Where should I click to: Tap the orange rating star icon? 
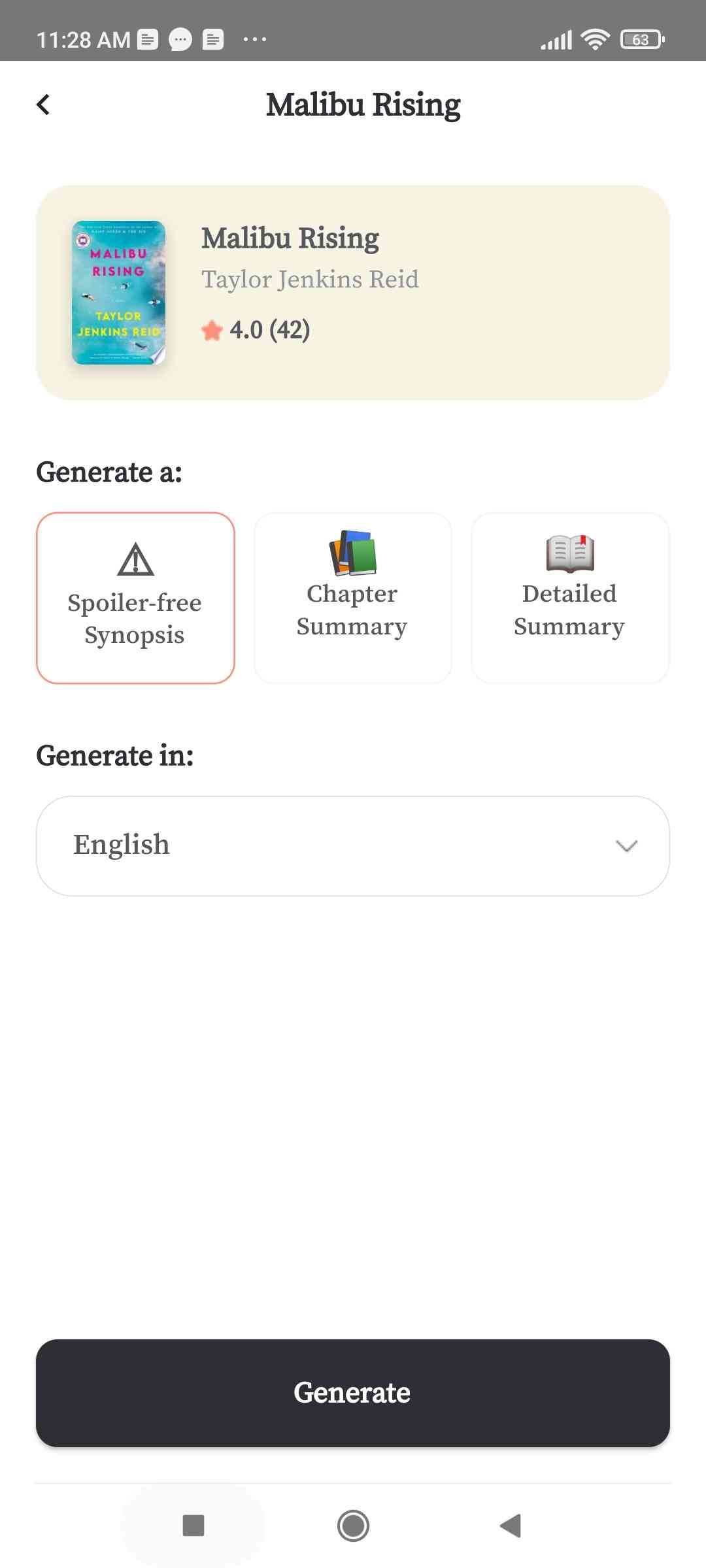[212, 331]
